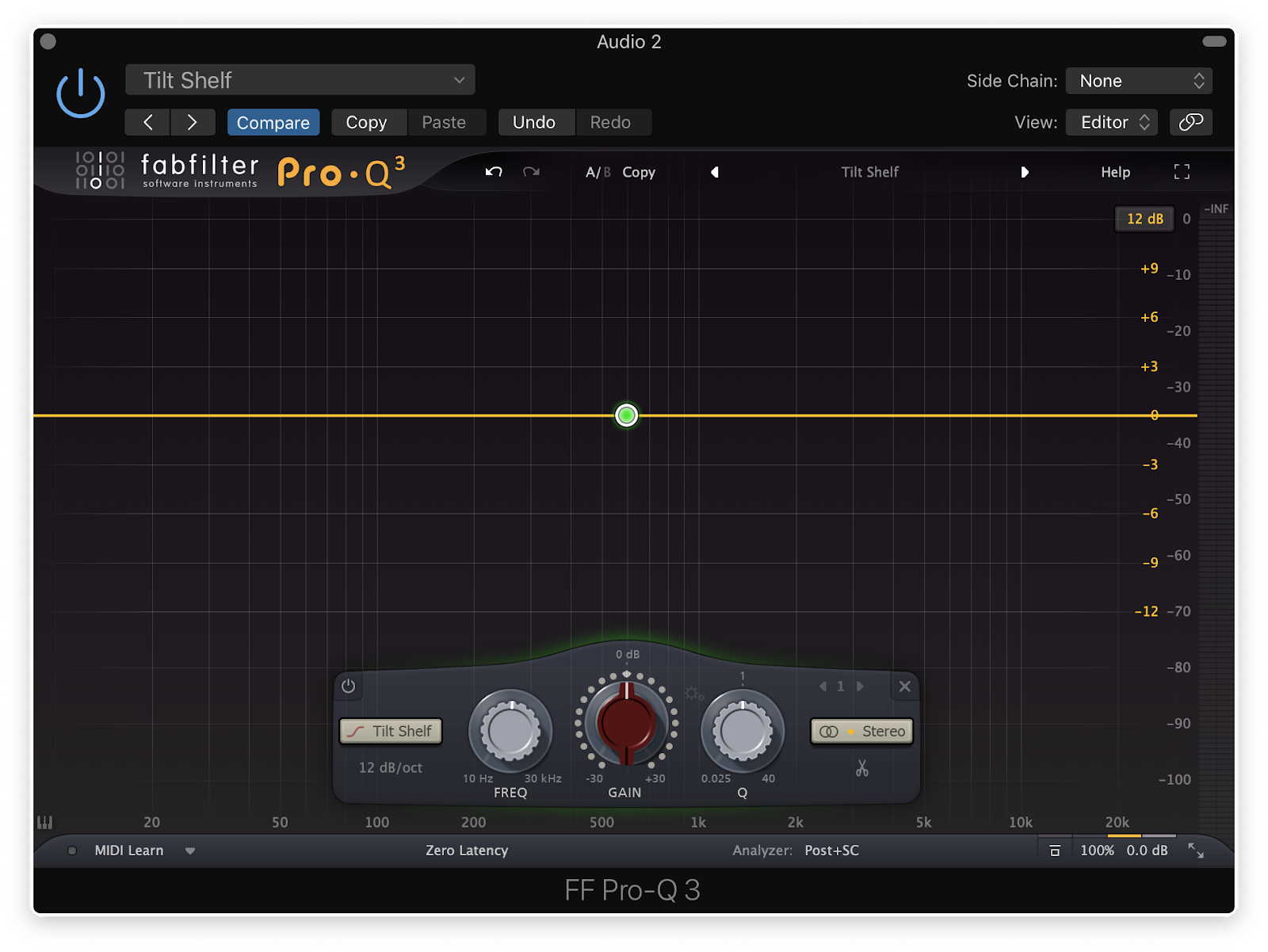Click the 100% gain scale value
The height and width of the screenshot is (952, 1268).
[x=1097, y=851]
